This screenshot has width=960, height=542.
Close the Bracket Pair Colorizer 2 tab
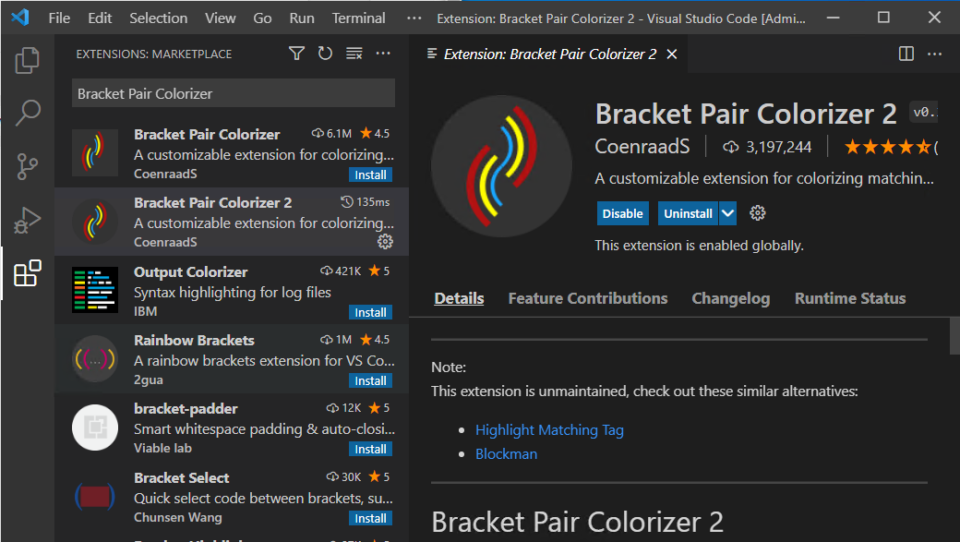coord(672,54)
